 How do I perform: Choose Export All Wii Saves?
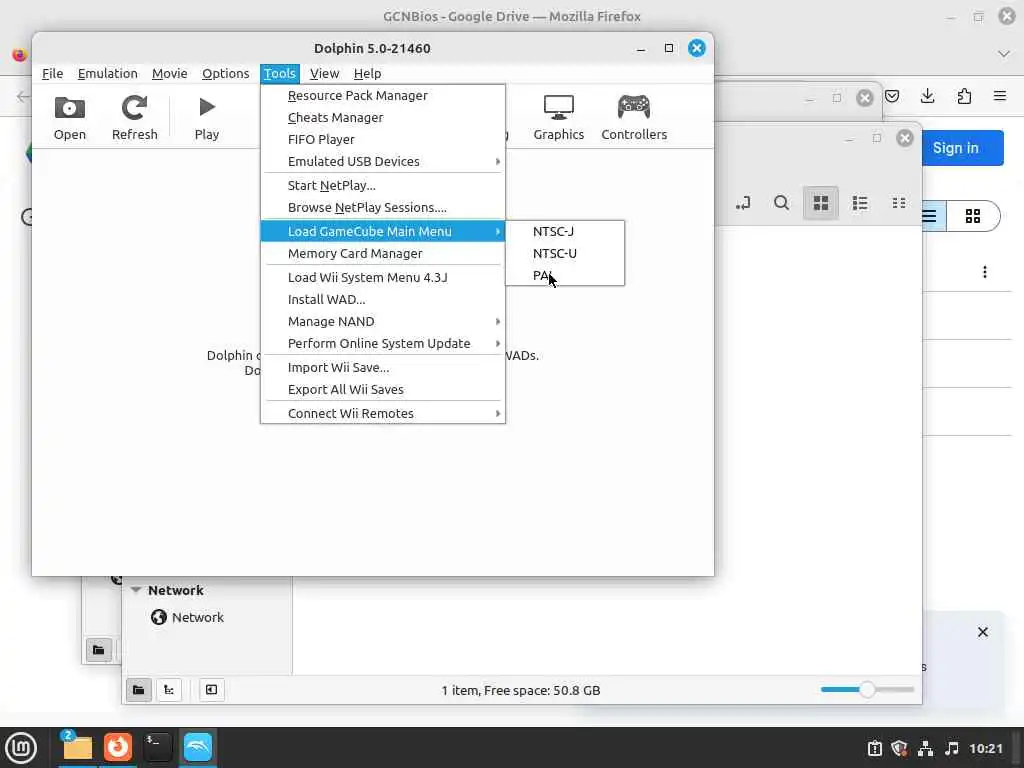tap(383, 389)
